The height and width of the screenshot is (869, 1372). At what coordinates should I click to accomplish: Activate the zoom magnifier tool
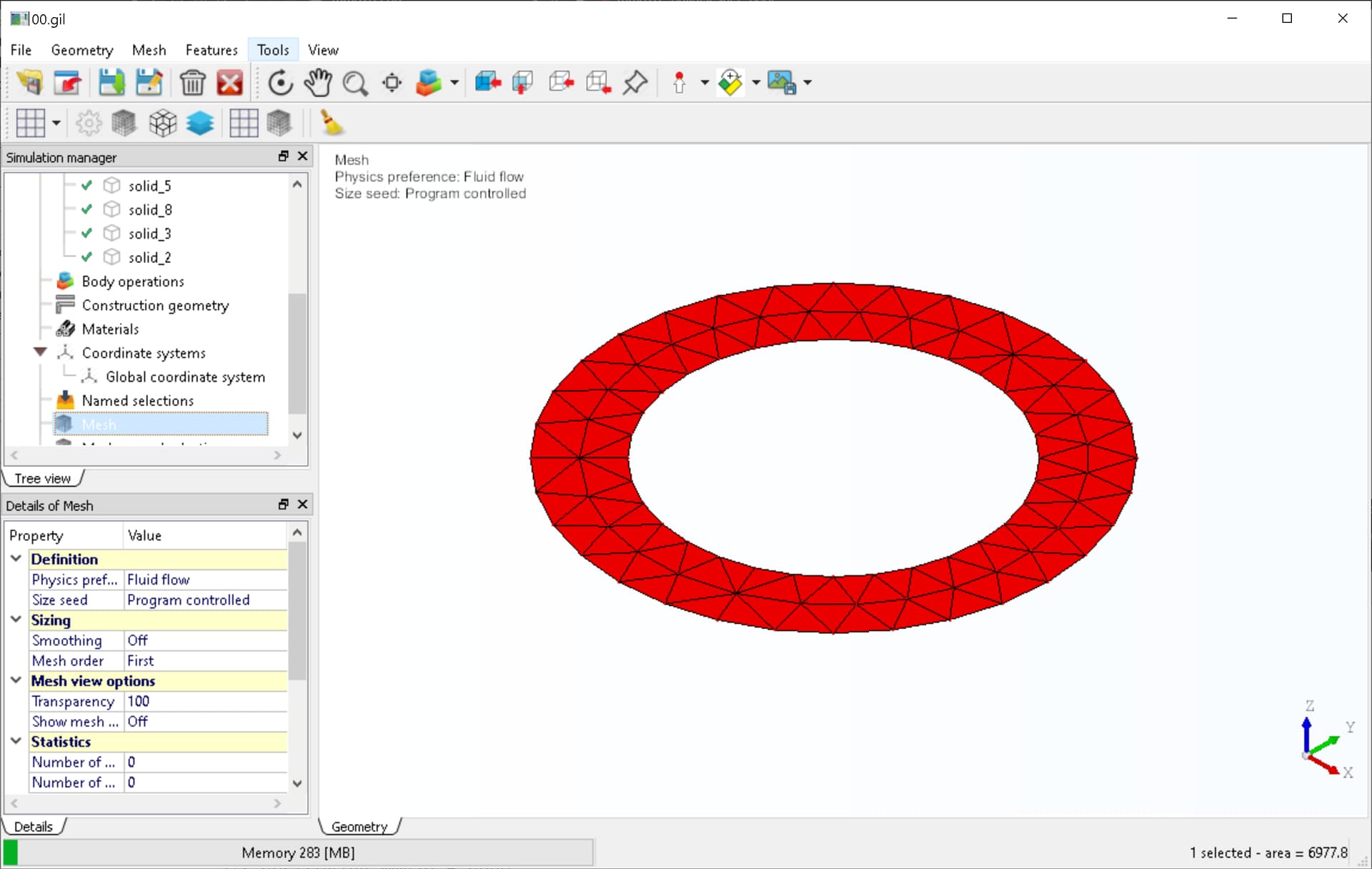coord(355,84)
